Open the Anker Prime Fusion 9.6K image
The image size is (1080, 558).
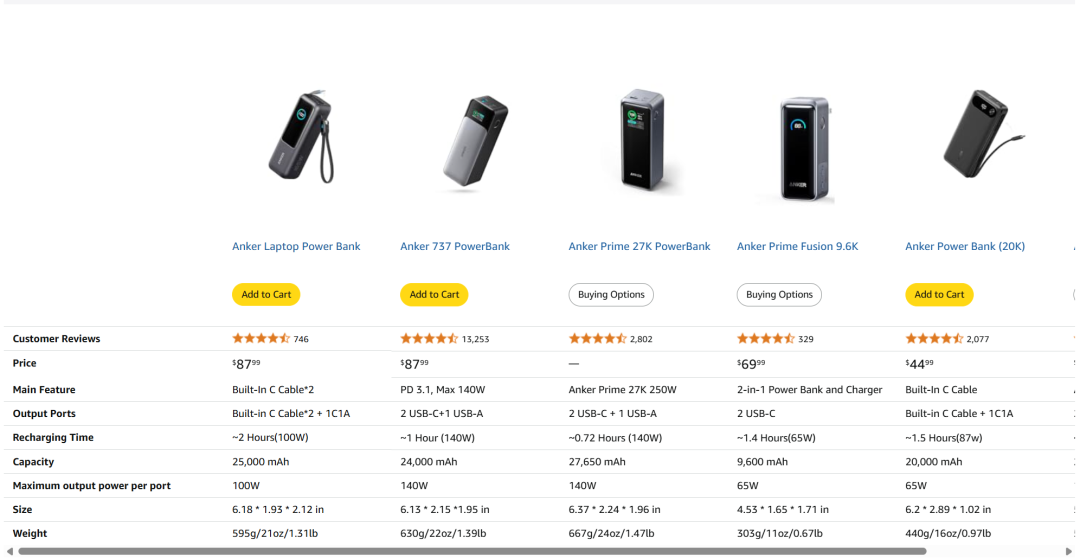[x=807, y=148]
